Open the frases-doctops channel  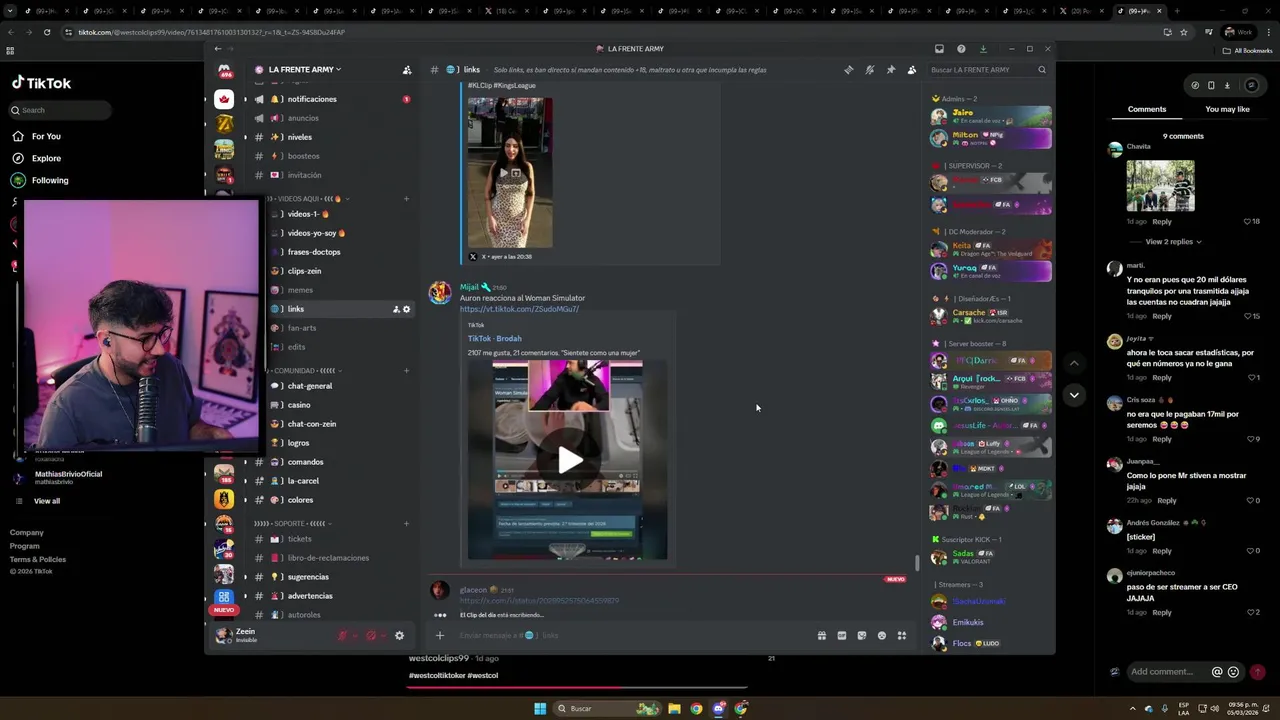314,252
